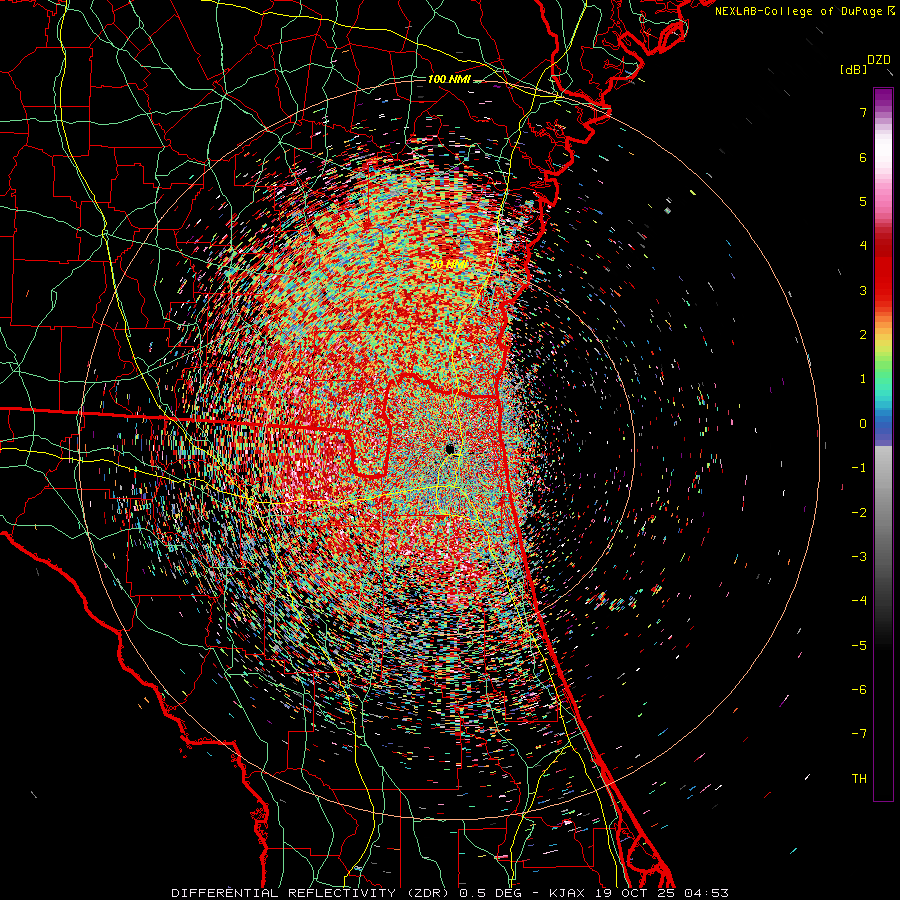Click the 7 dB scale label
This screenshot has height=900, width=900.
pyautogui.click(x=863, y=112)
